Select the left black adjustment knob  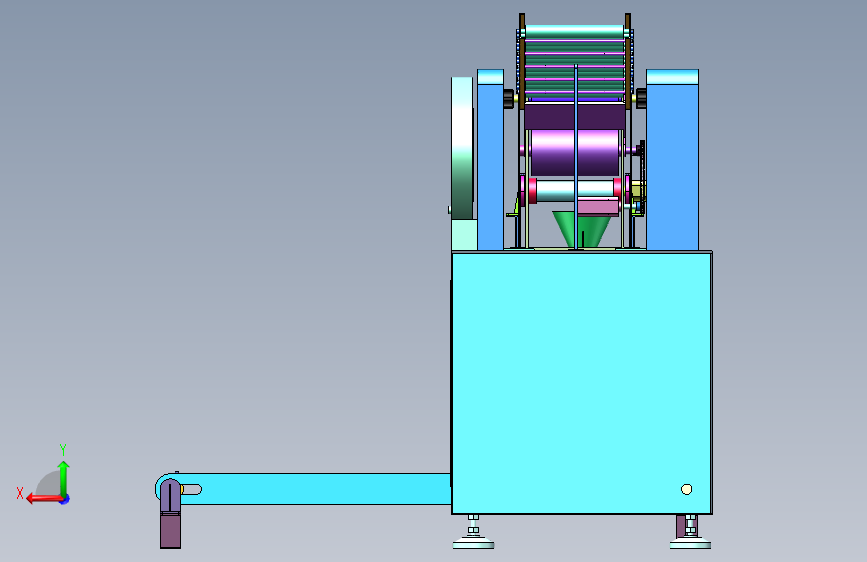point(509,98)
